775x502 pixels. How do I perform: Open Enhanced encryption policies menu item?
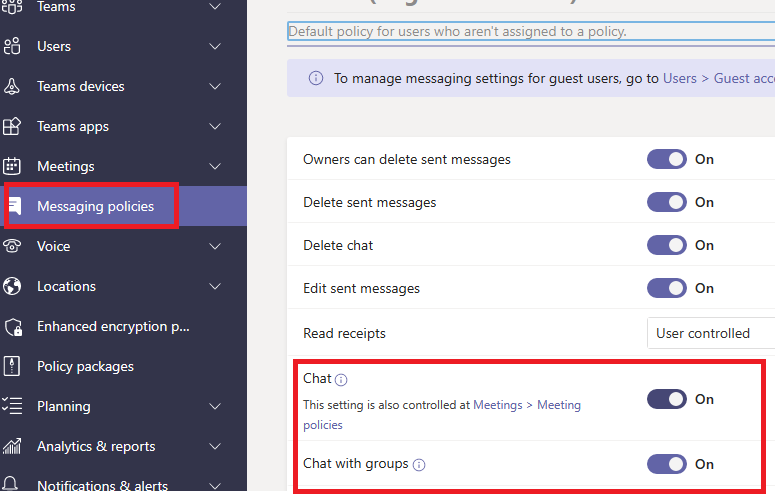point(124,327)
